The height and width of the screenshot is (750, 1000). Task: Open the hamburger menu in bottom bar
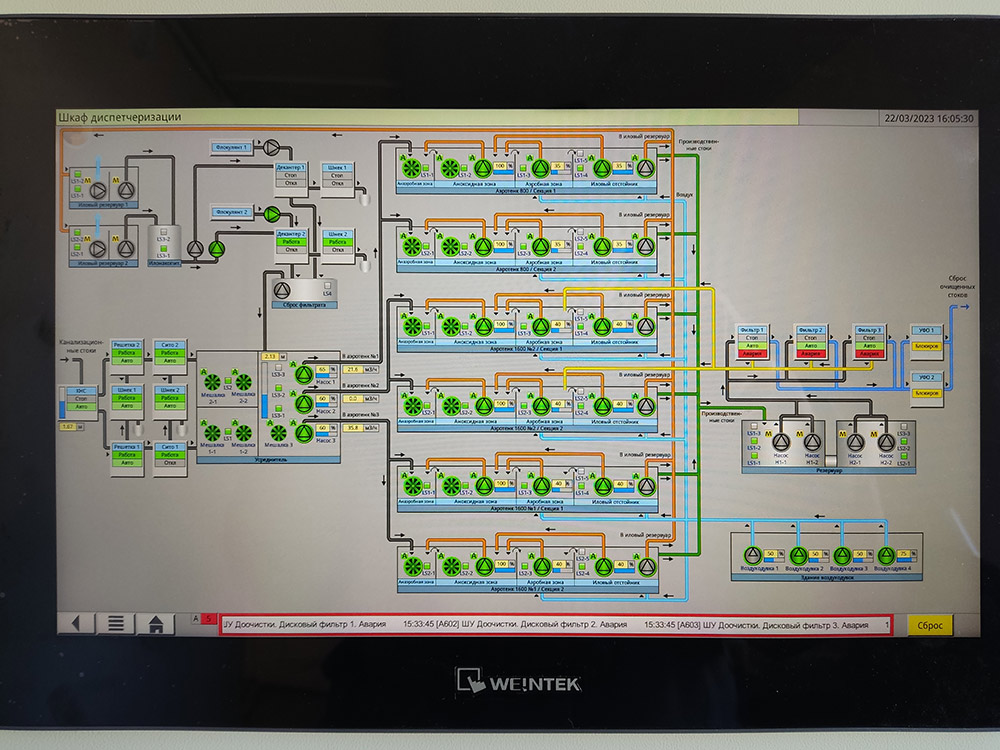pyautogui.click(x=116, y=624)
